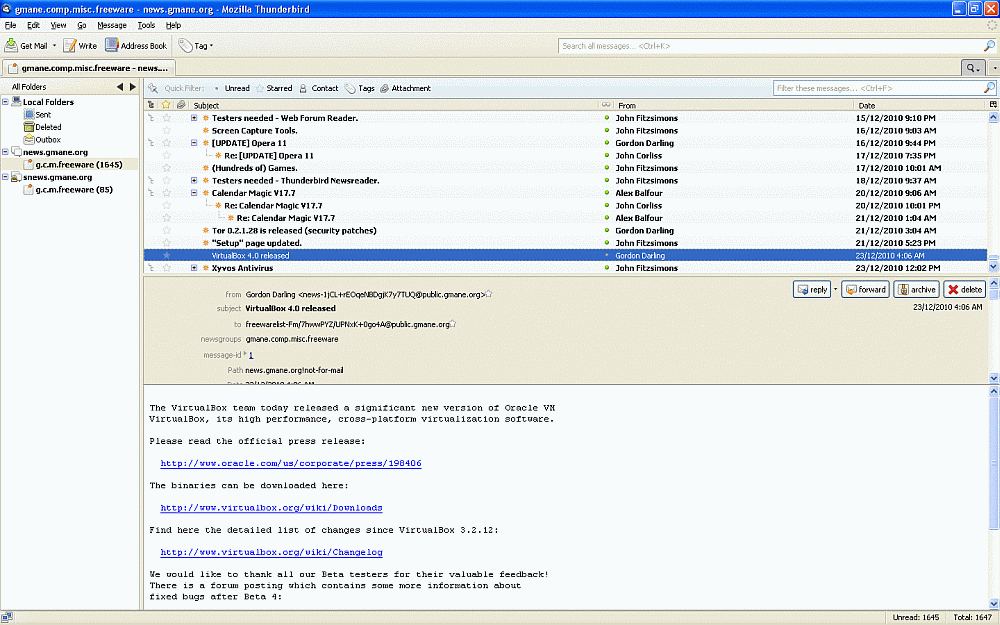Select the Outbox folder icon
Screen dimensions: 1000x625
point(29,140)
